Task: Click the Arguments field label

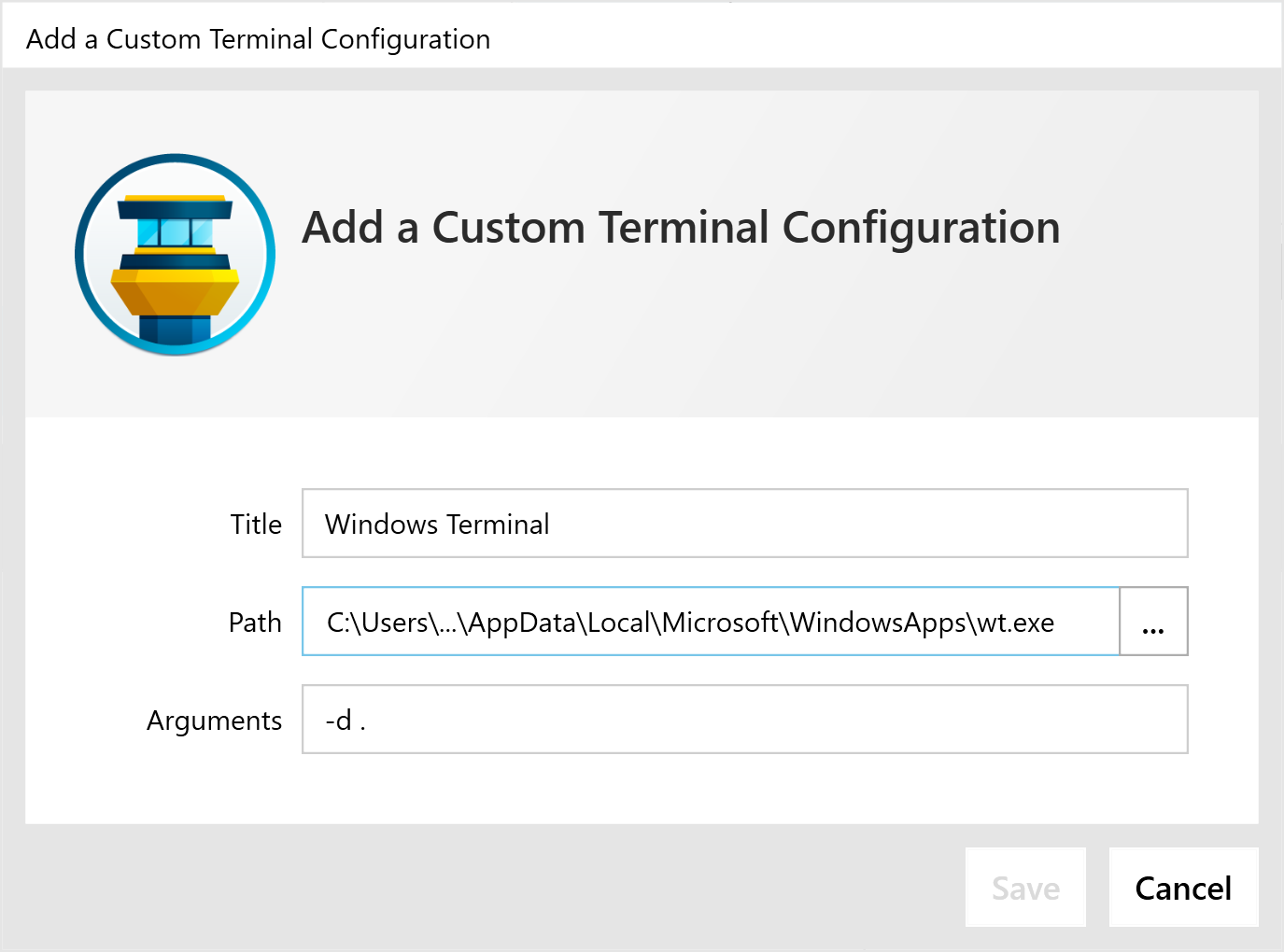Action: (214, 721)
